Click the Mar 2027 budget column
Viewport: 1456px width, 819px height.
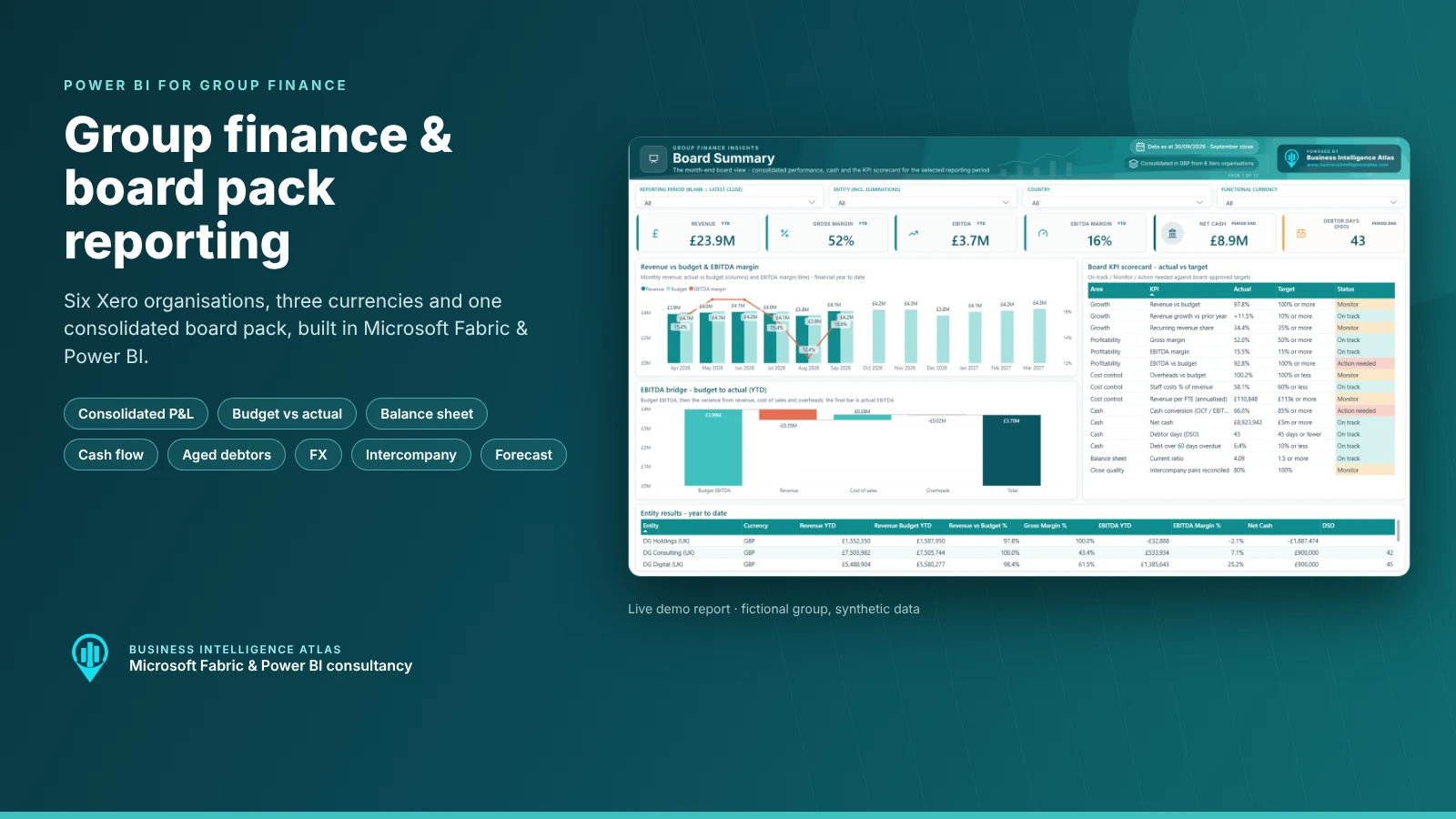click(x=1039, y=336)
